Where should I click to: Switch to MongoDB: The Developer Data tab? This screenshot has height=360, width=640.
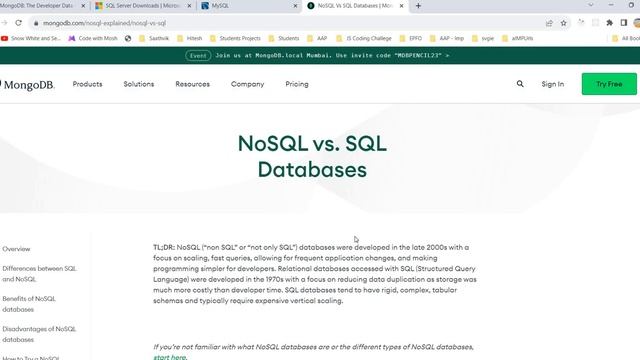(x=41, y=6)
